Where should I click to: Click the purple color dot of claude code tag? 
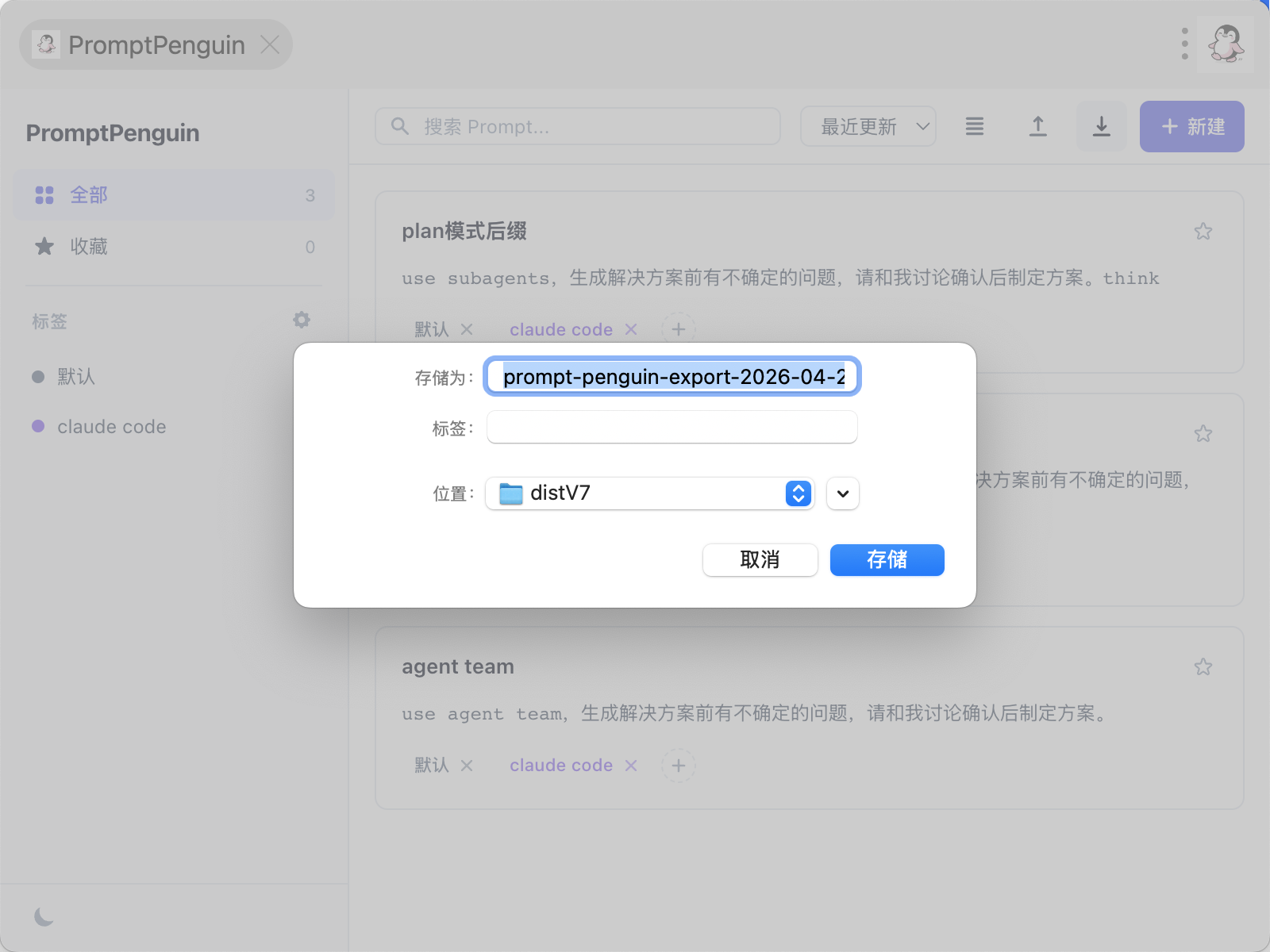[x=38, y=426]
